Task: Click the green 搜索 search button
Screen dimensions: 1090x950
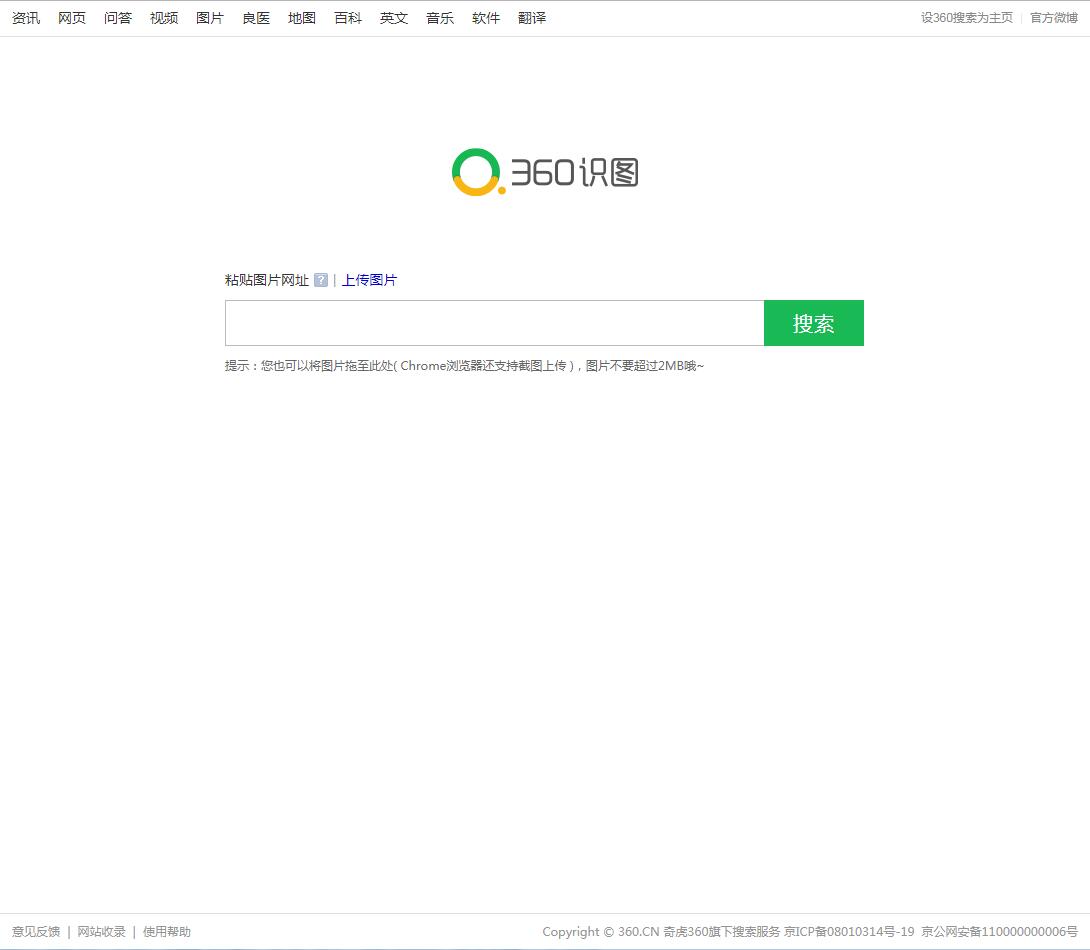Action: tap(814, 323)
